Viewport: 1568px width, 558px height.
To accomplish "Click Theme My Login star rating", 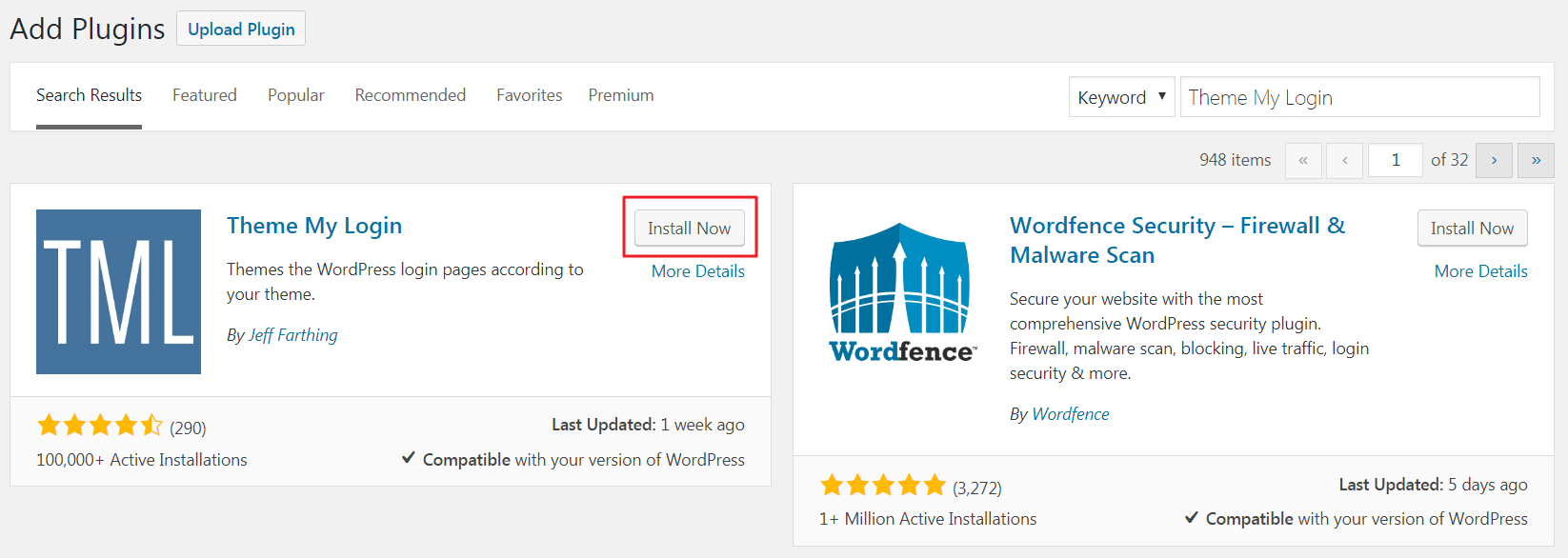I will pyautogui.click(x=99, y=426).
